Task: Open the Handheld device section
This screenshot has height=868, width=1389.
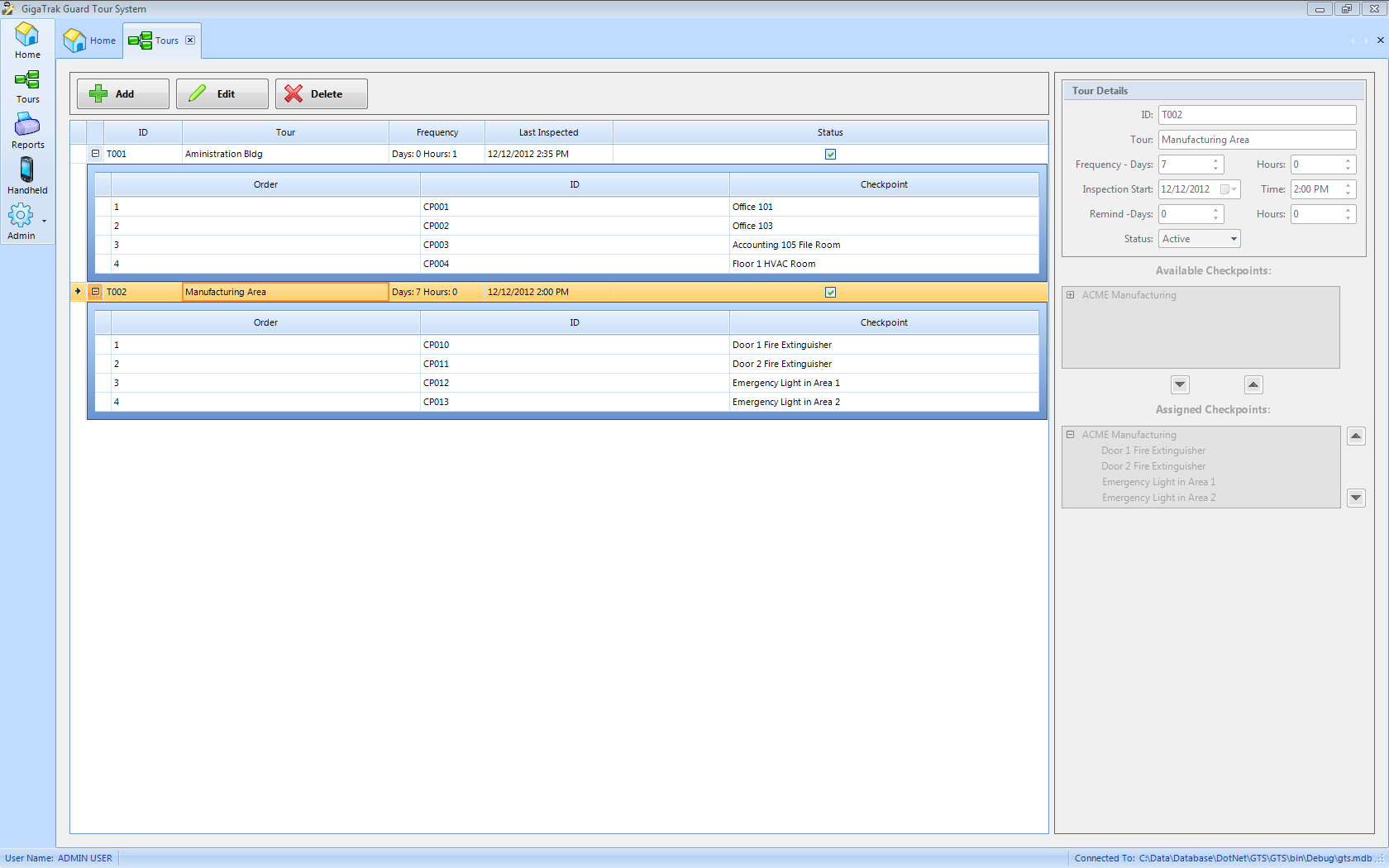Action: (x=27, y=176)
